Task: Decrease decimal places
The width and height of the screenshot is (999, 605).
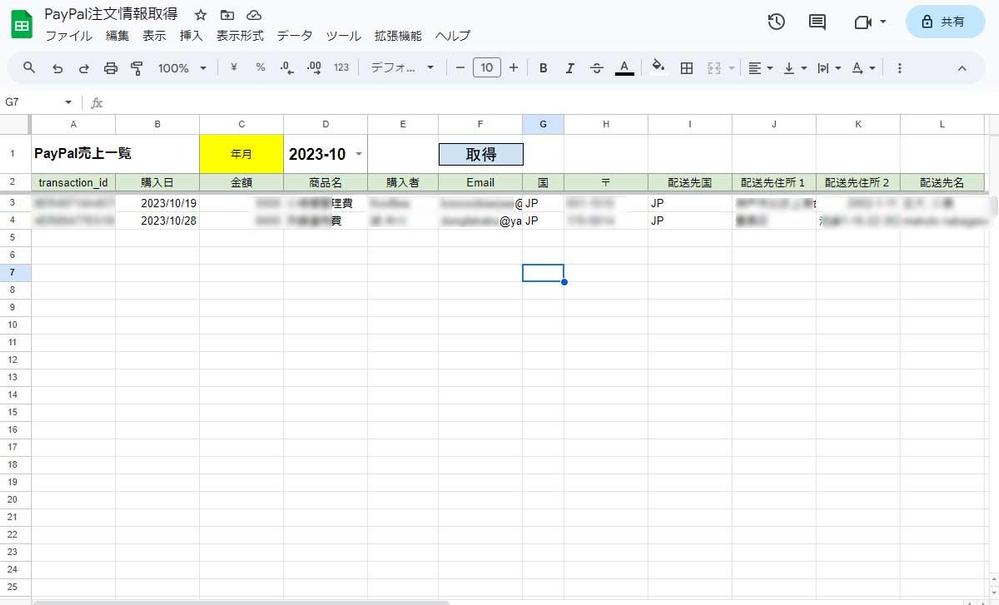Action: (287, 68)
